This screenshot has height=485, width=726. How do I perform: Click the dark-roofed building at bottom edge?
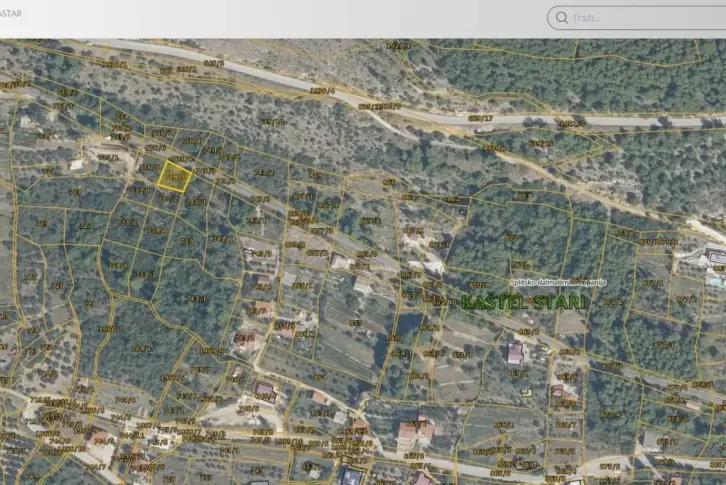click(352, 476)
